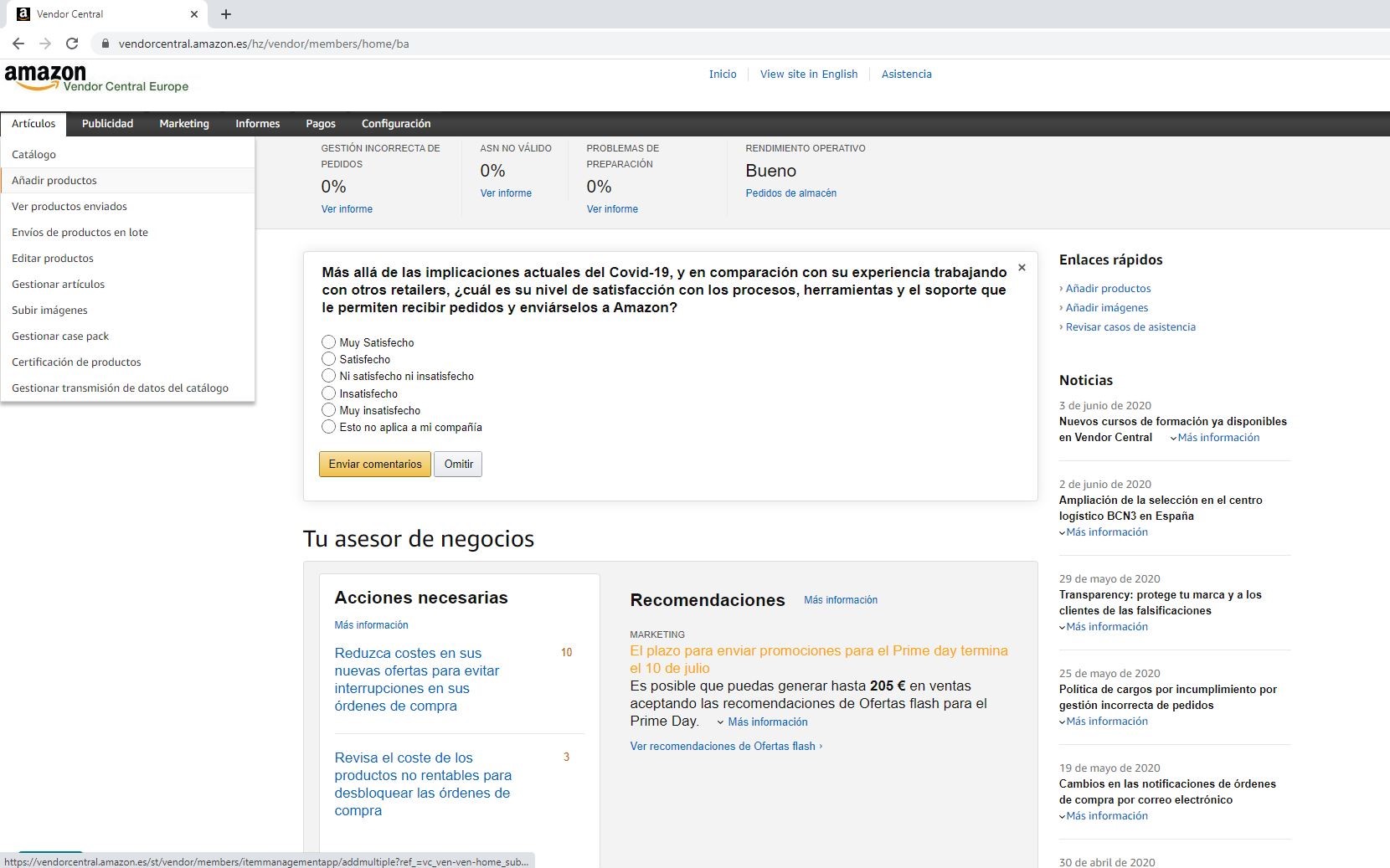
Task: Click the browser back arrow
Action: click(18, 44)
